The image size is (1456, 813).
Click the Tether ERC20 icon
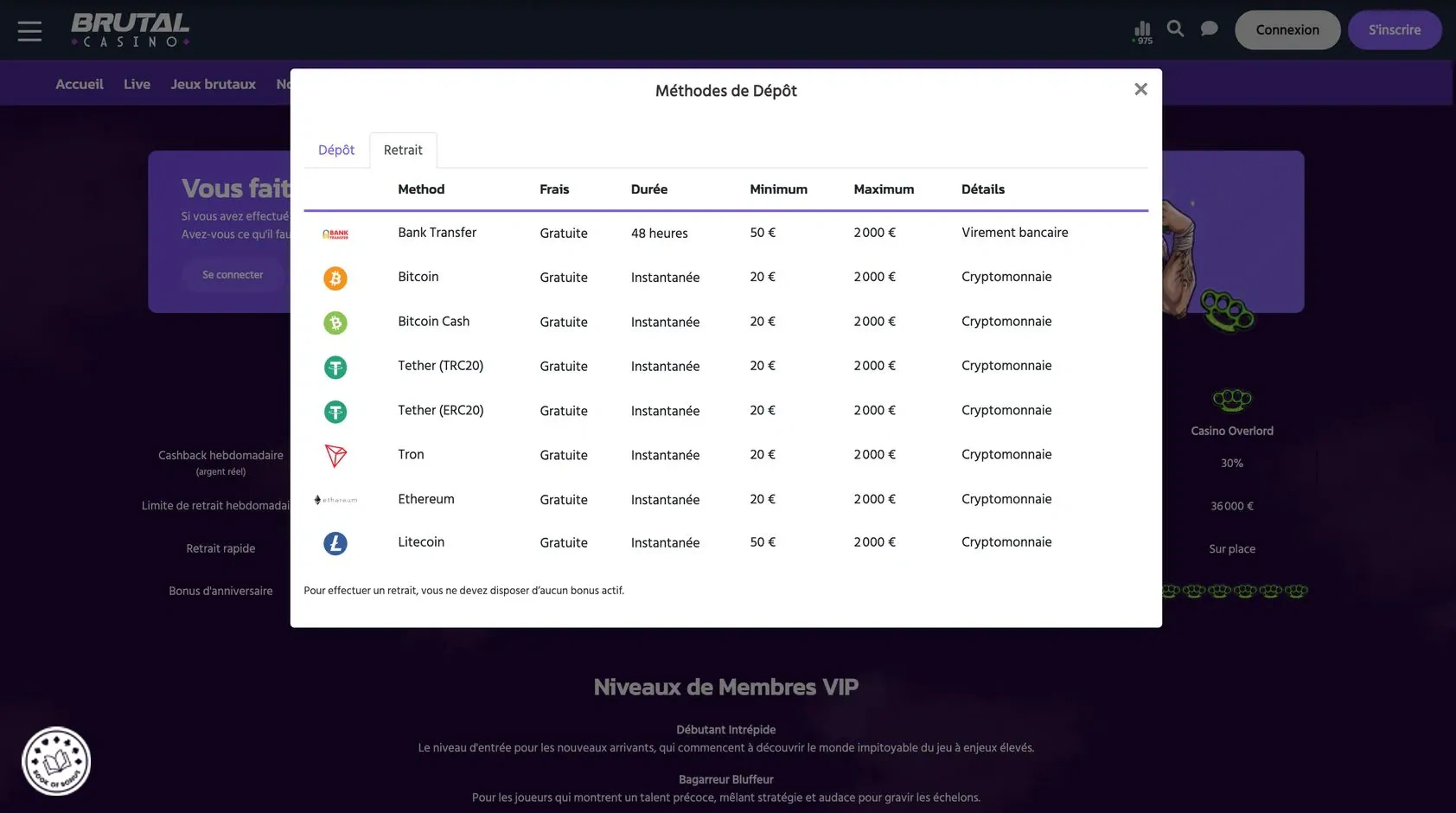point(335,412)
